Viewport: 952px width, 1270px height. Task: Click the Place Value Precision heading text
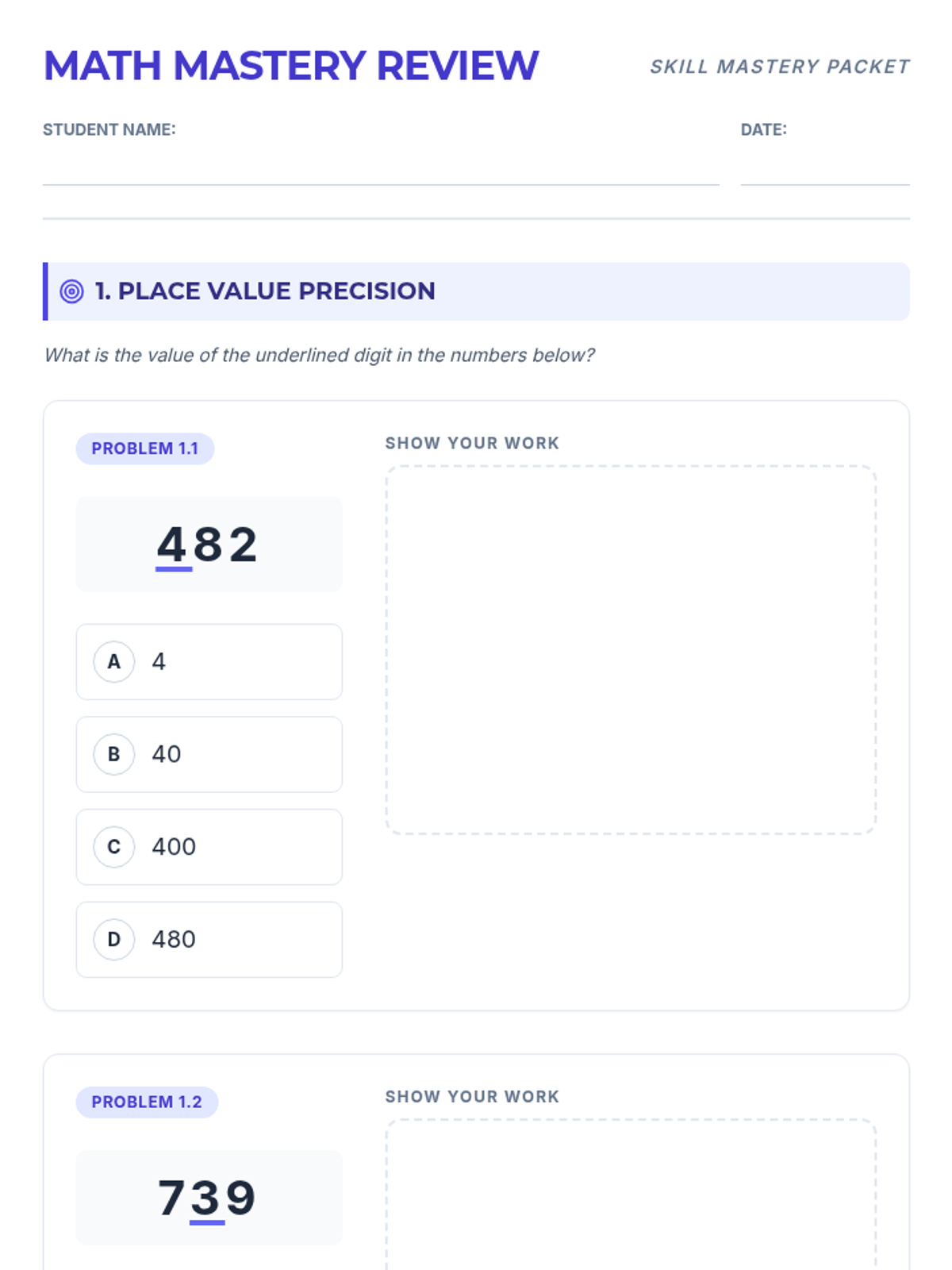click(265, 291)
